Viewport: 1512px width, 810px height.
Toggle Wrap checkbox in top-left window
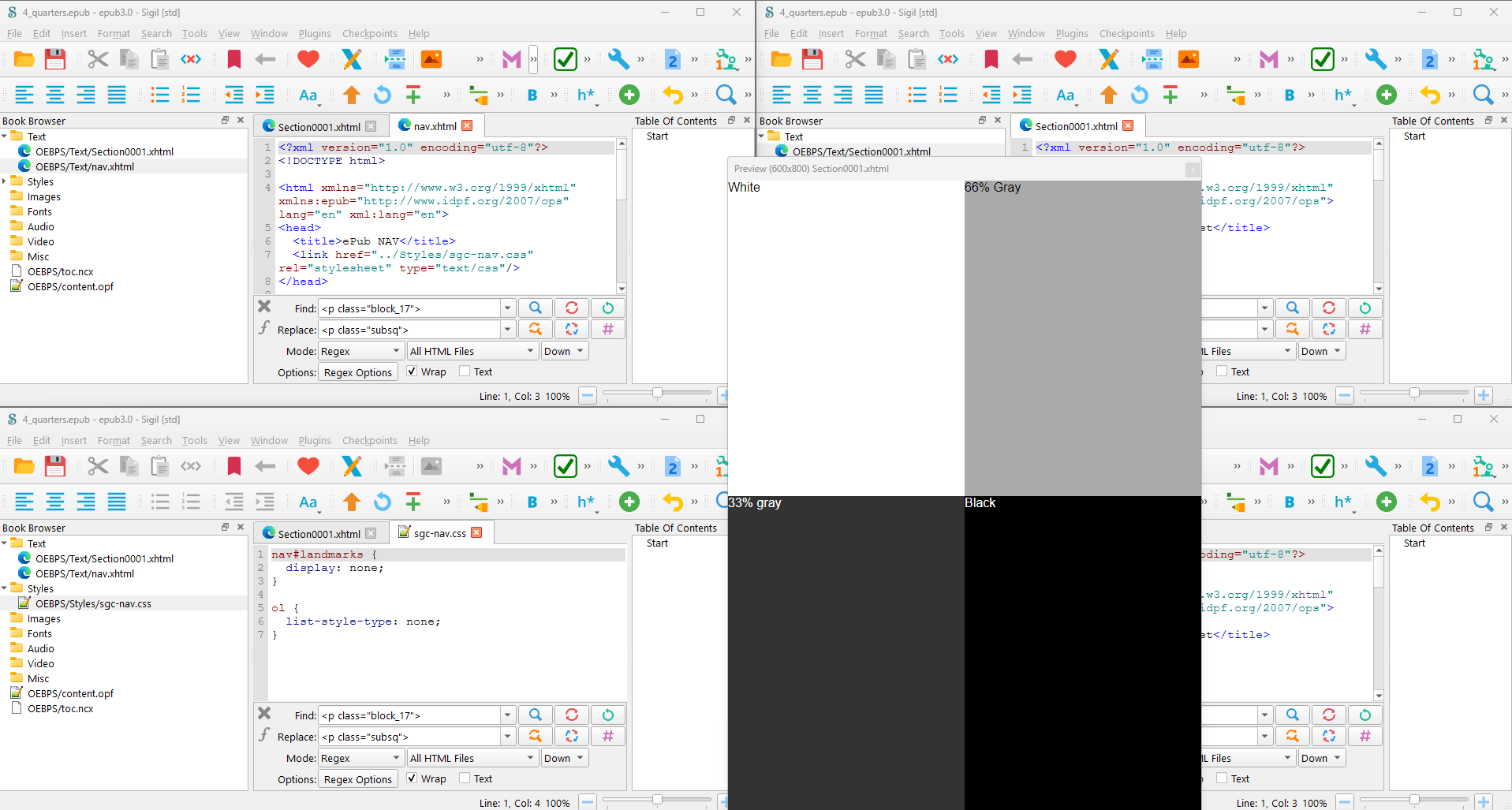[412, 371]
